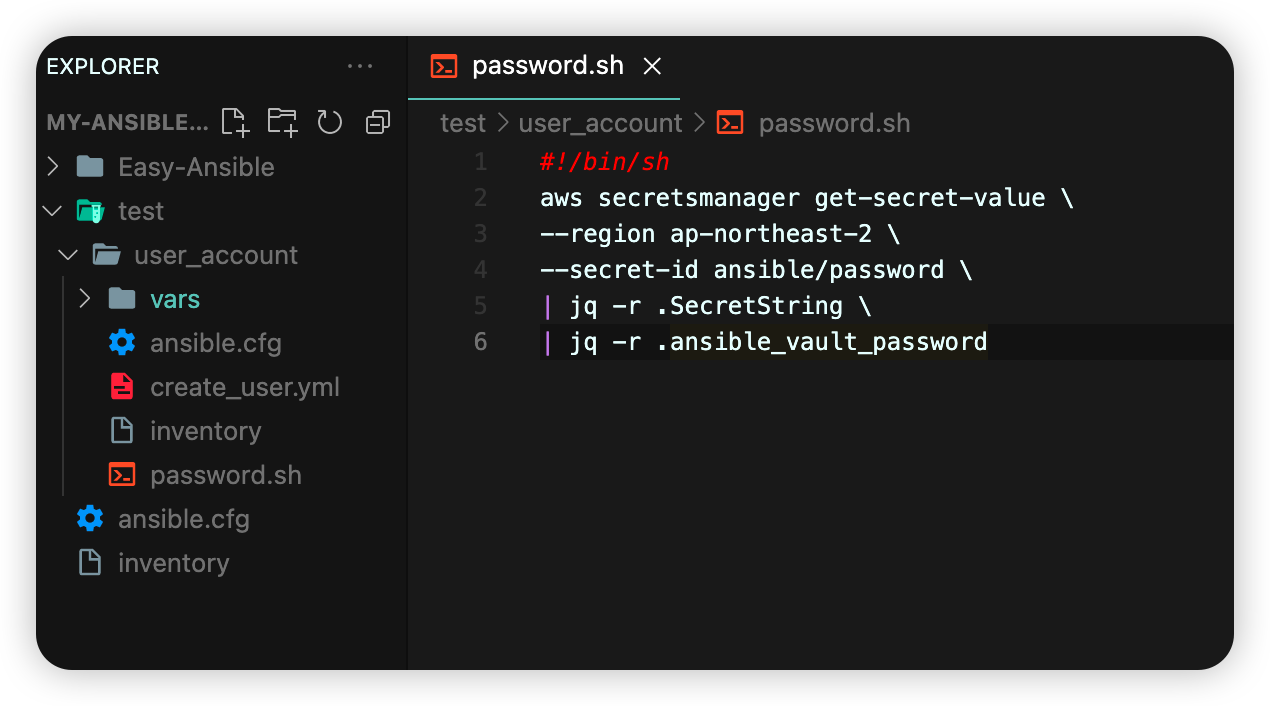Select the user_account folder label

pos(216,255)
